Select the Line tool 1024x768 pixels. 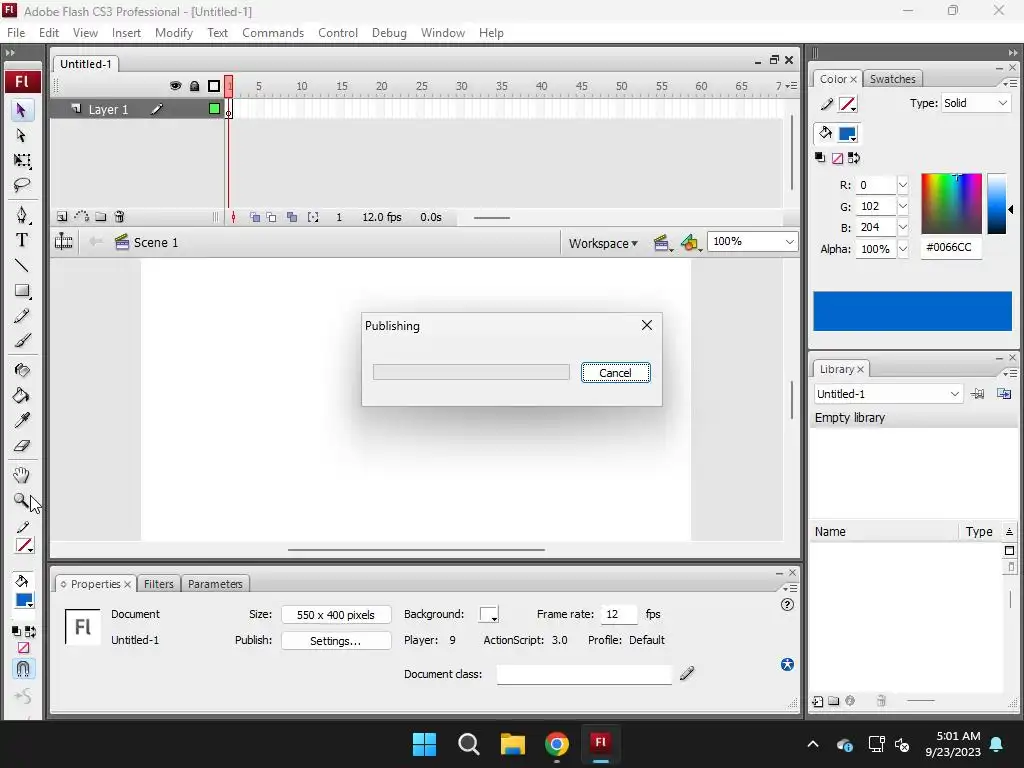tap(22, 265)
